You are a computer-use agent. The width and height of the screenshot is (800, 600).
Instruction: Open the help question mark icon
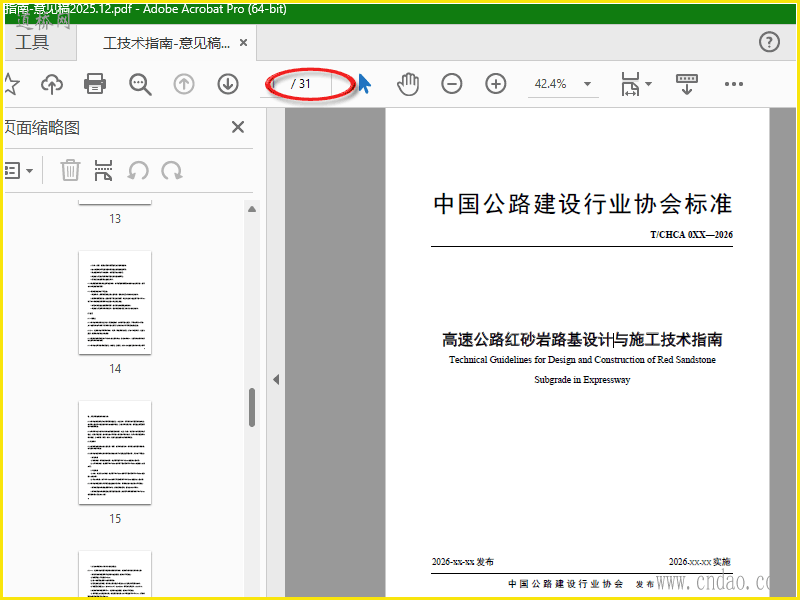[x=769, y=42]
